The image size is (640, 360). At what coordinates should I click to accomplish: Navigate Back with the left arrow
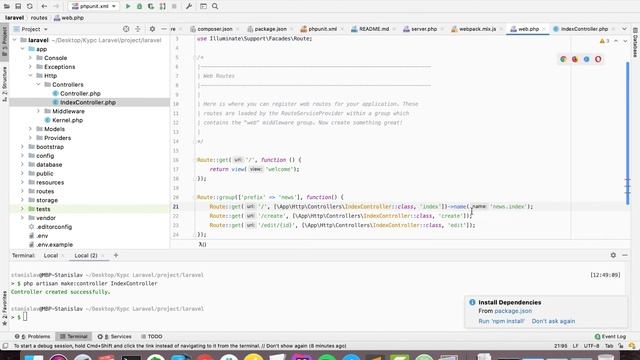pos(44,6)
